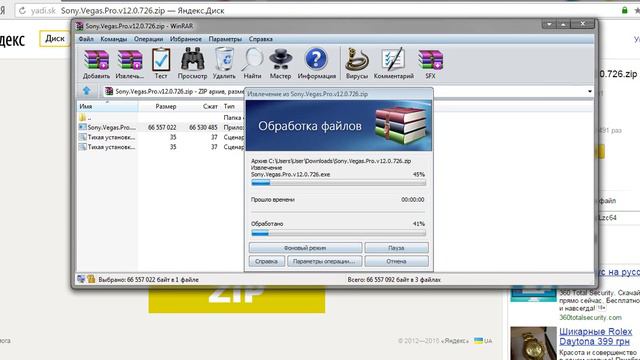Screen dimensions: 640x360
Task: Click the lock icon in WinRAR status bar
Action: pos(91,279)
